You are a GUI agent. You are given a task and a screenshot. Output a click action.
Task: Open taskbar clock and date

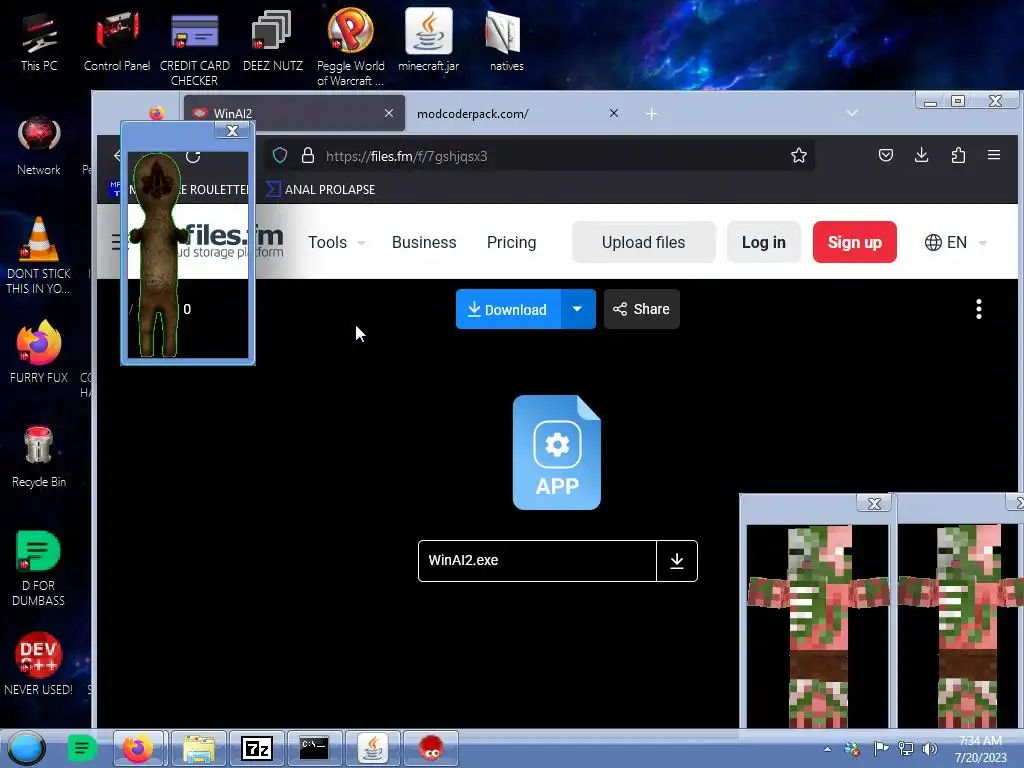click(980, 749)
